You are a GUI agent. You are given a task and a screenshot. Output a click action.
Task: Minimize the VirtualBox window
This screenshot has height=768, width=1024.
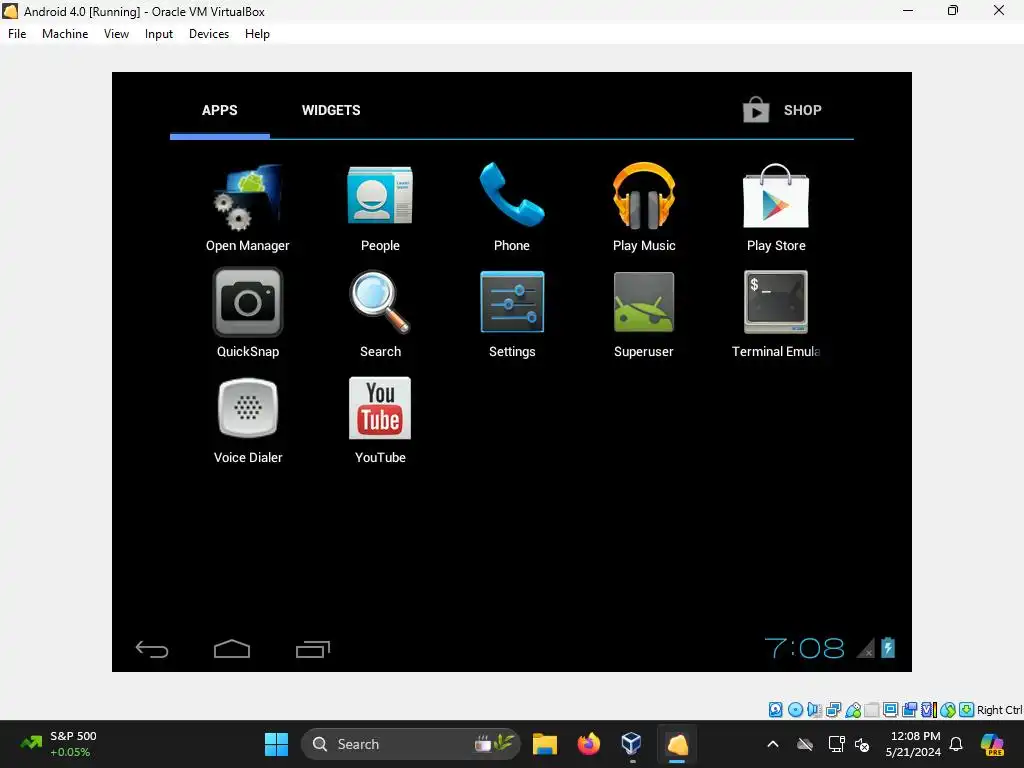pos(908,10)
